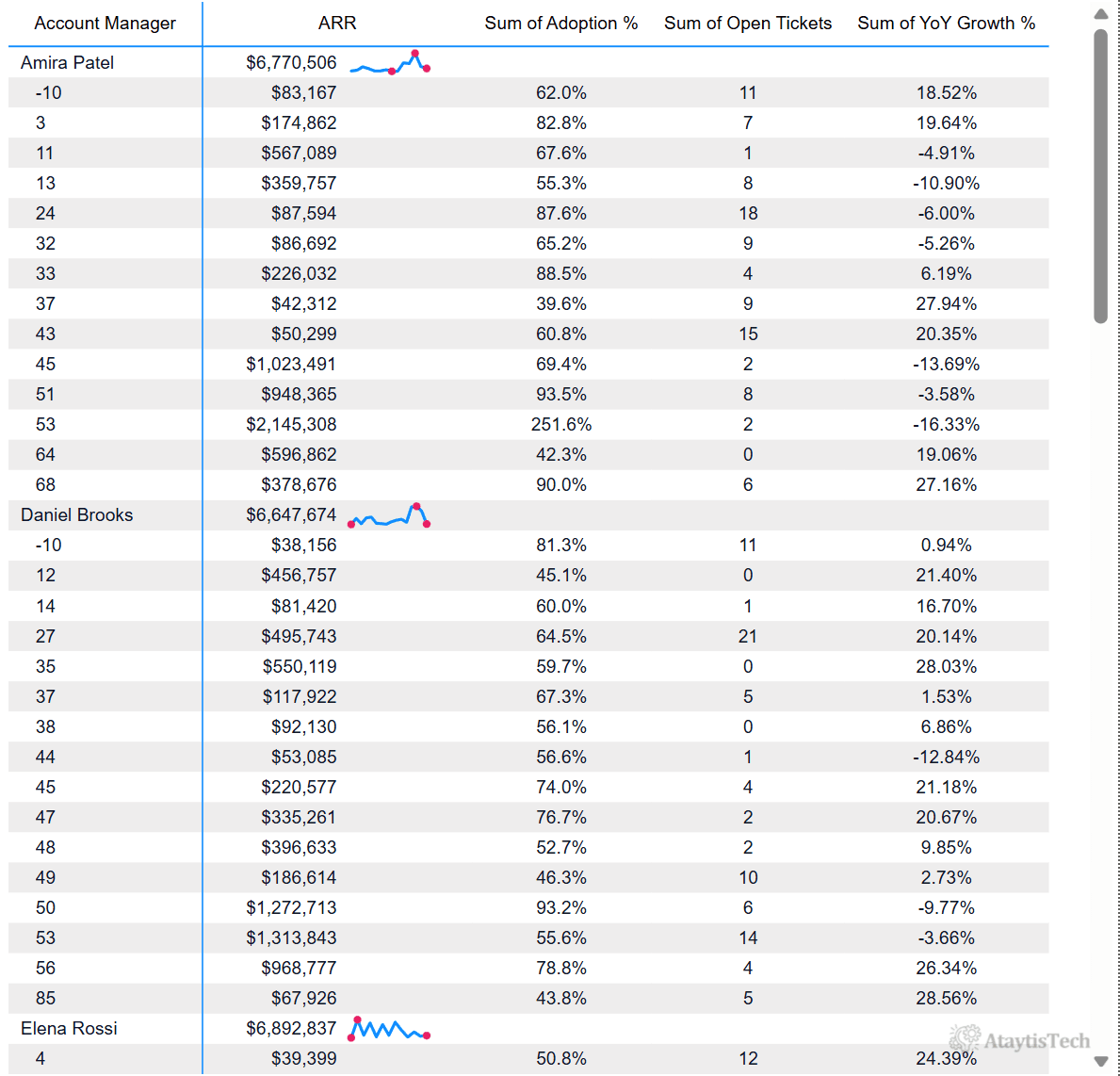Click ARR value $948,365
This screenshot has width=1120, height=1076.
click(299, 395)
